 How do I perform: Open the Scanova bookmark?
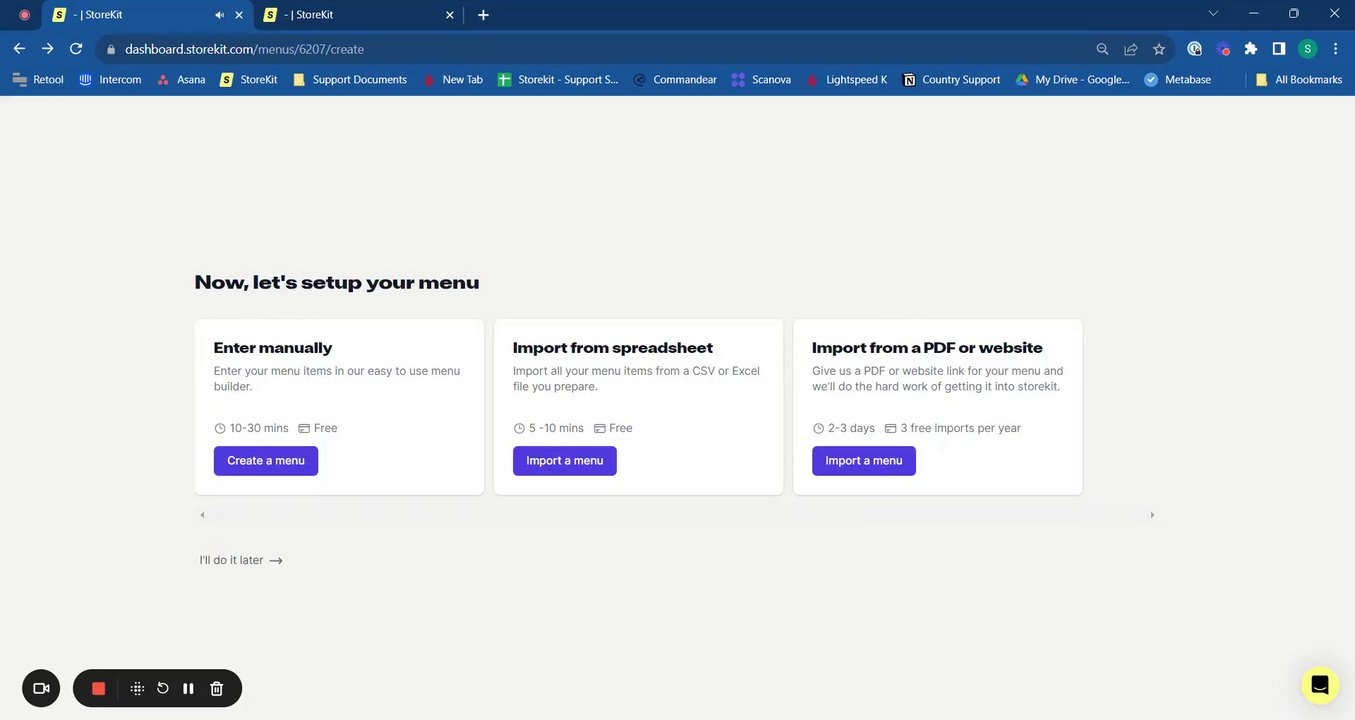click(x=760, y=79)
